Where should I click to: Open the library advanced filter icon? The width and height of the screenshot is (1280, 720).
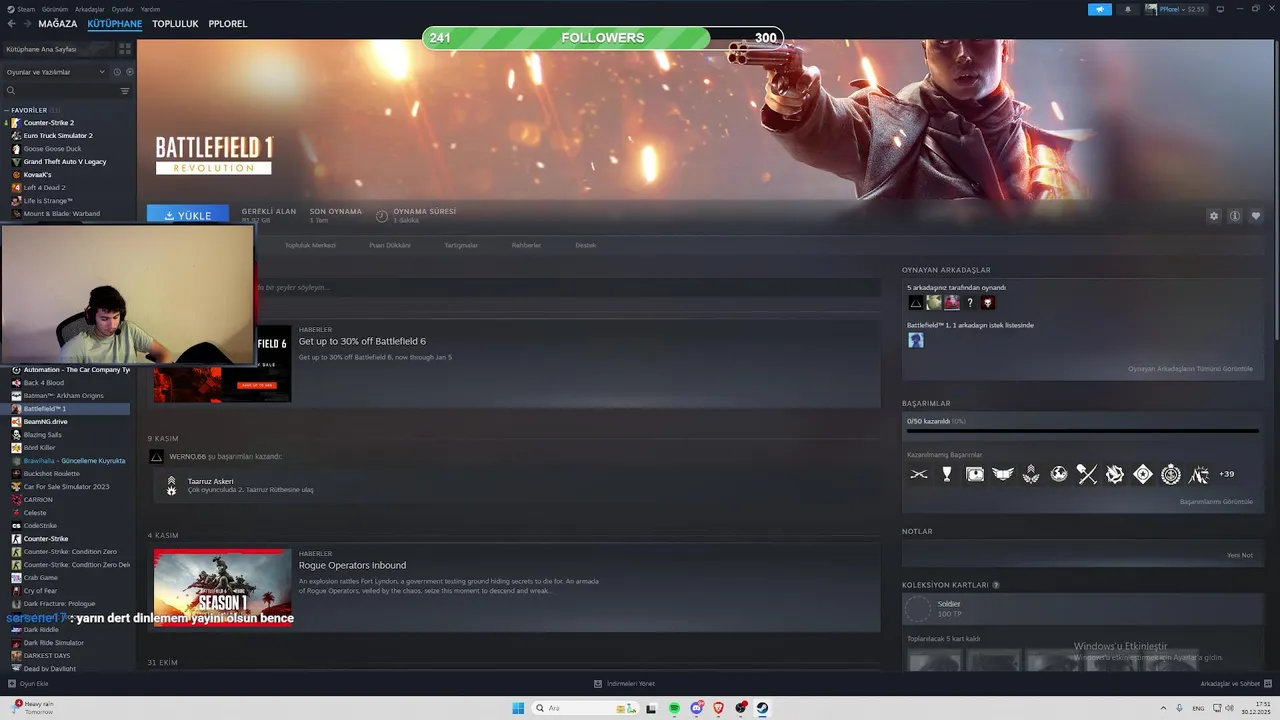click(125, 91)
